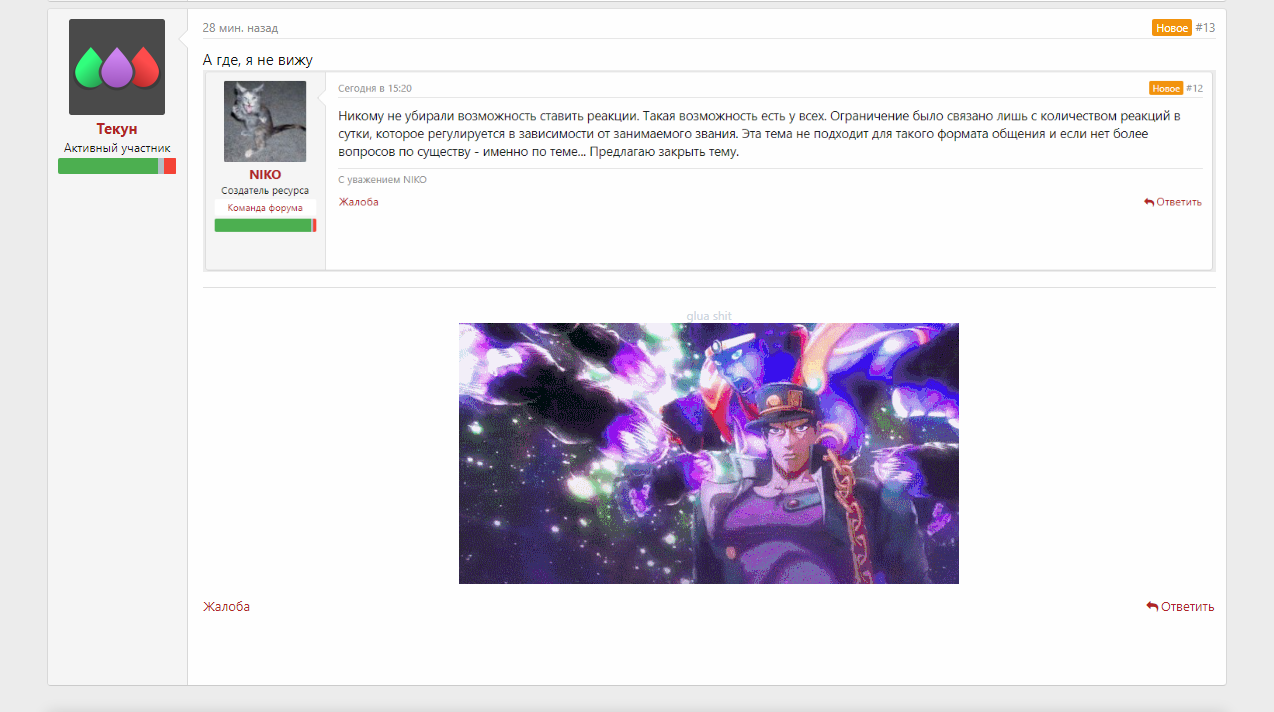Click NIKO's reputation bar

pyautogui.click(x=265, y=225)
